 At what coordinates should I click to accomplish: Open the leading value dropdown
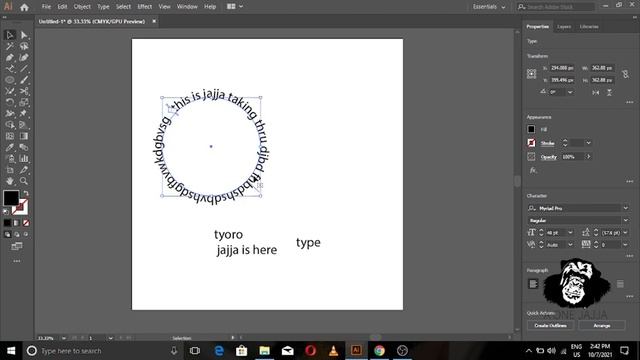pos(625,233)
